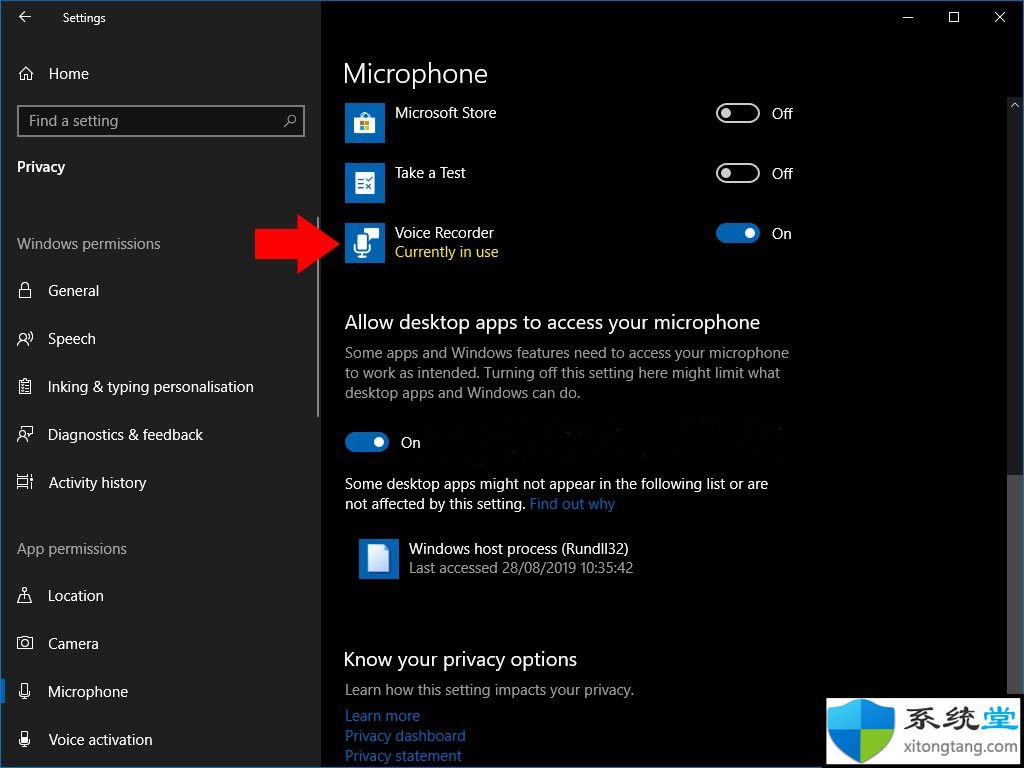Click the 'Voice Recorder' app name
Screen dimensions: 1024x768
click(x=444, y=233)
